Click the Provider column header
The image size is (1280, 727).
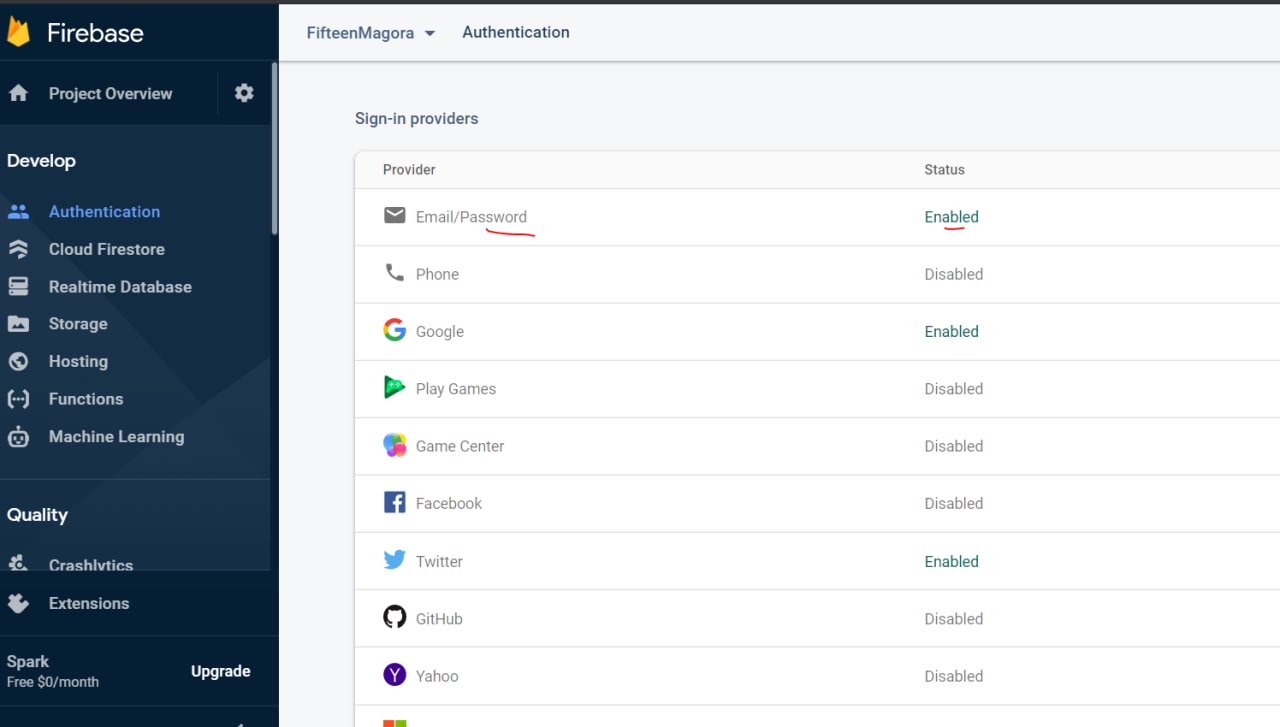pyautogui.click(x=409, y=169)
